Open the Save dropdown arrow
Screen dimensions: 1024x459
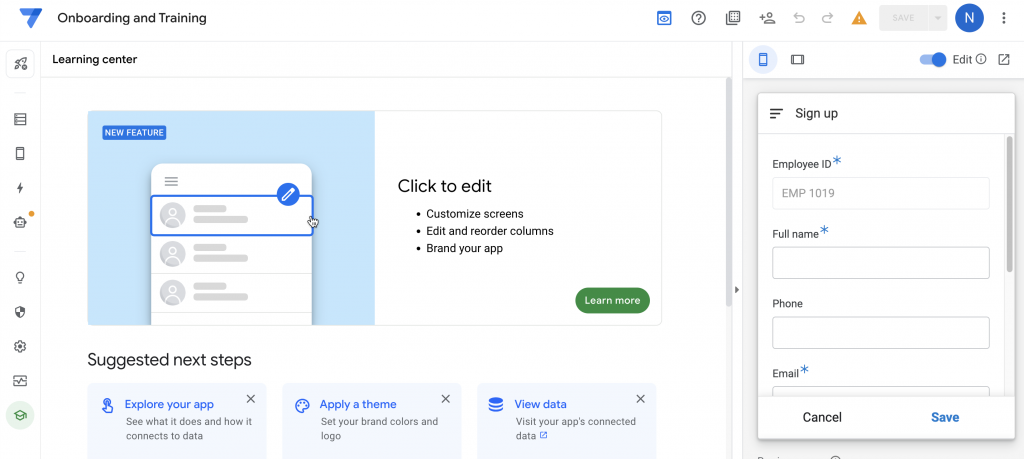[x=938, y=18]
